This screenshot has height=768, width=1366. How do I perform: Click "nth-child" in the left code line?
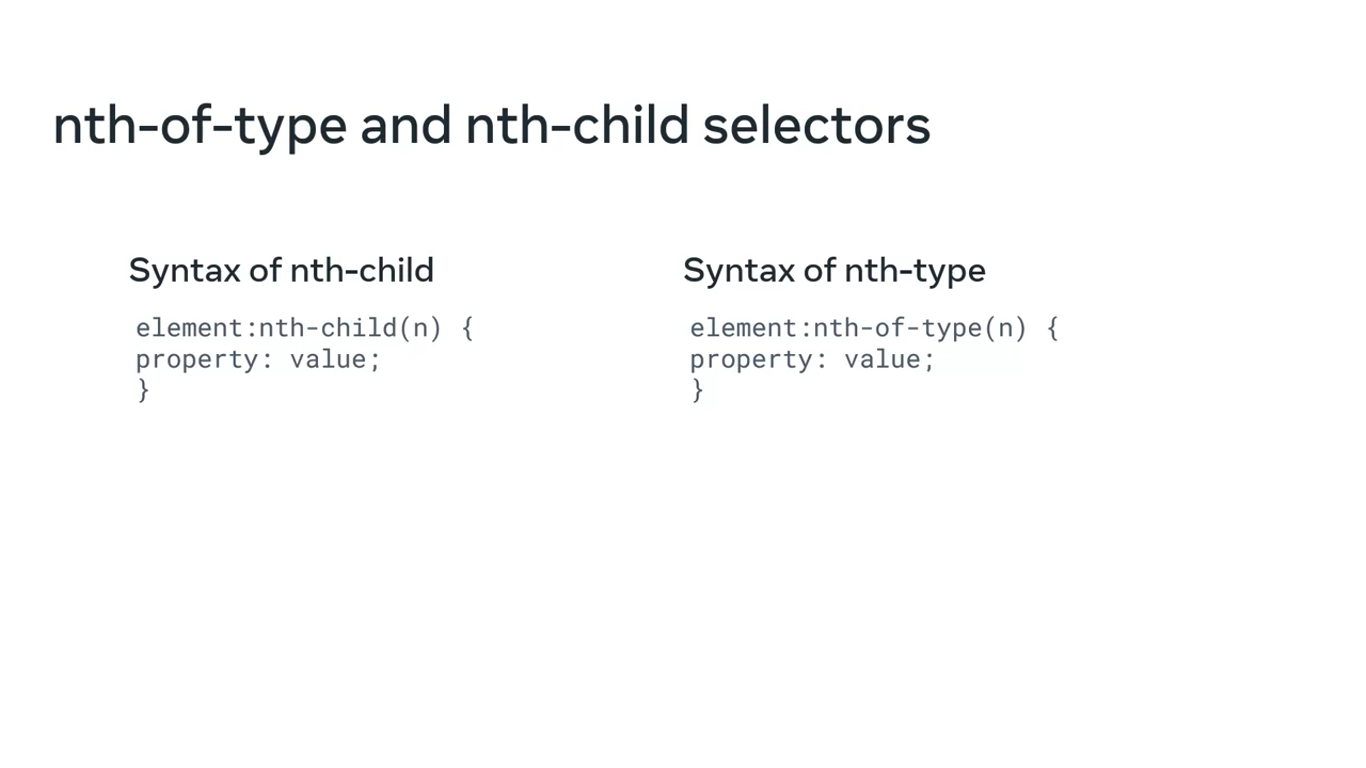pos(328,328)
